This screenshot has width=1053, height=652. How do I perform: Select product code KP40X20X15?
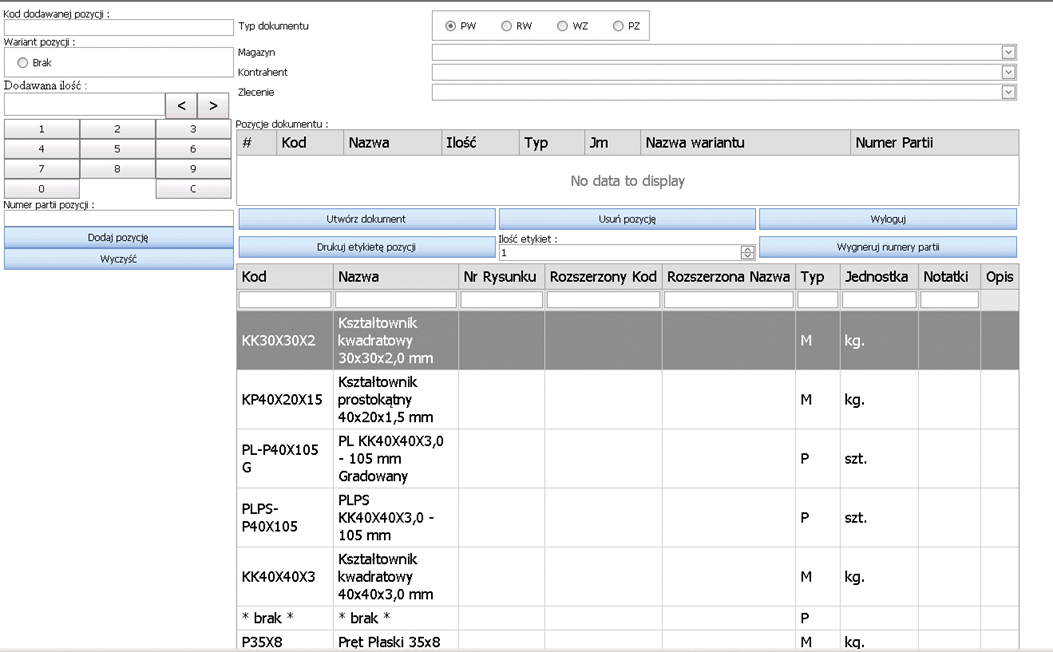pos(282,400)
